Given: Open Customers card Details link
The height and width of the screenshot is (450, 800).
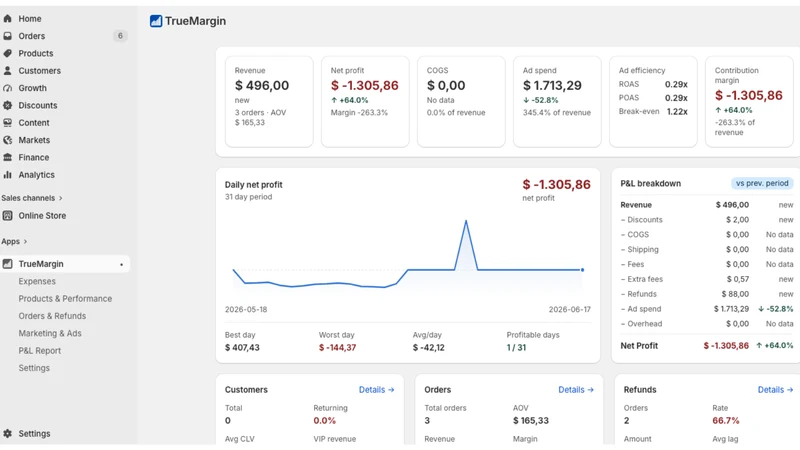Looking at the screenshot, I should click(x=377, y=389).
